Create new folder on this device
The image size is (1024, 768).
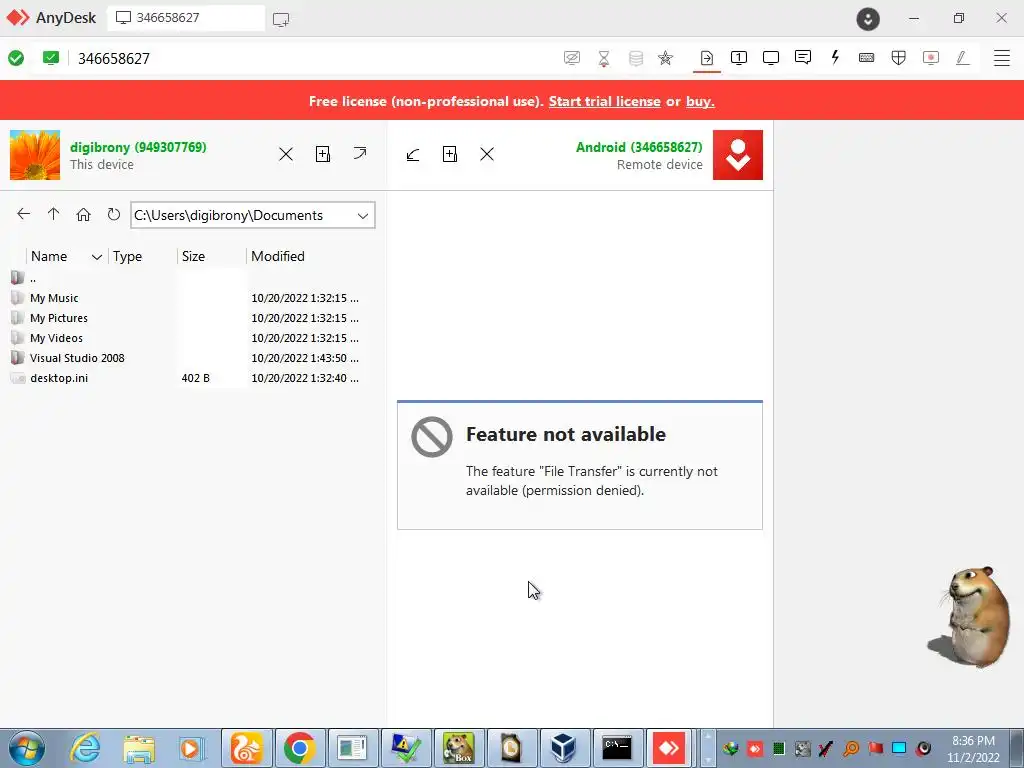pyautogui.click(x=323, y=154)
